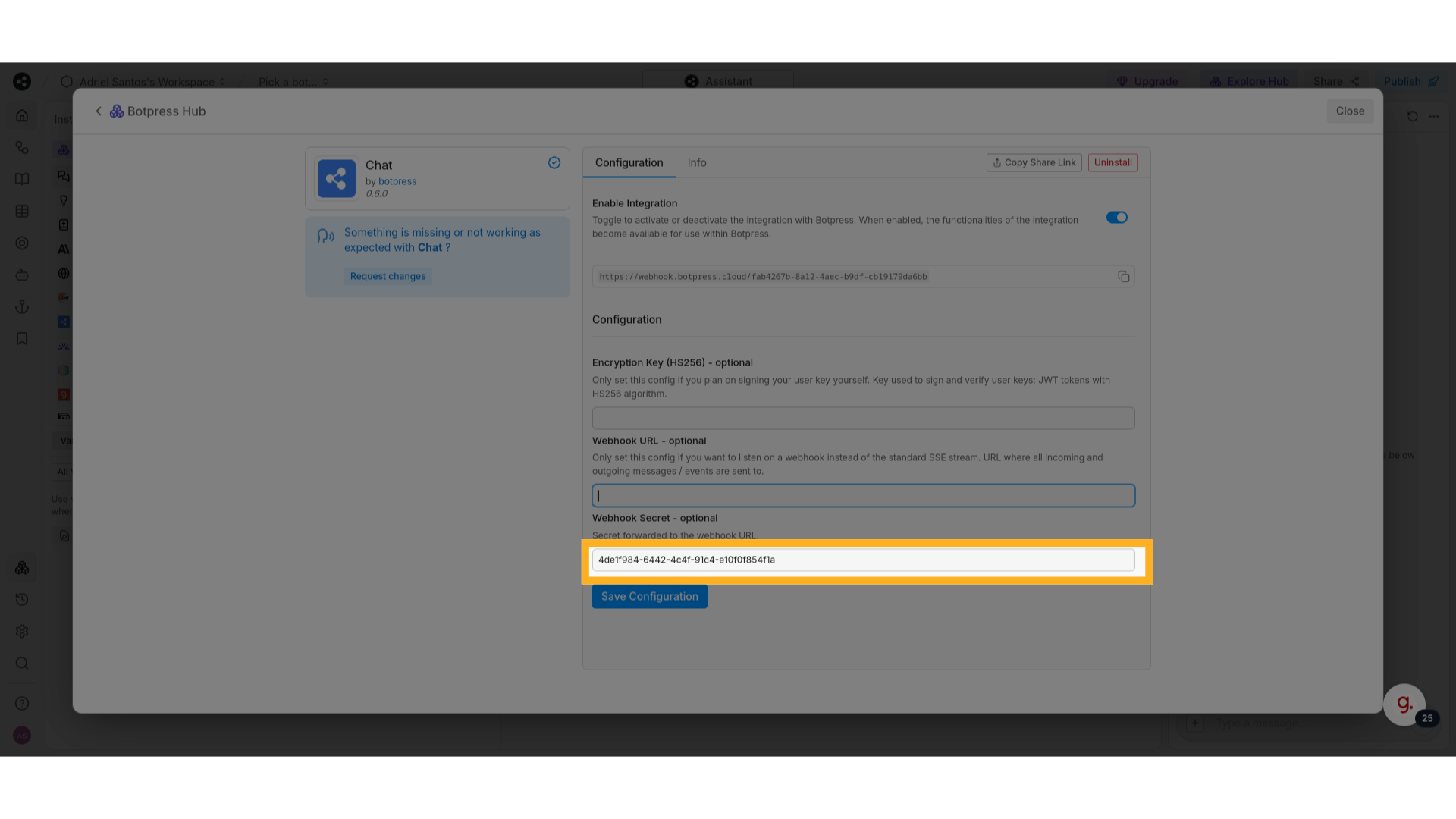Open the three-dots menu at top right
Image resolution: width=1456 pixels, height=819 pixels.
point(1433,116)
